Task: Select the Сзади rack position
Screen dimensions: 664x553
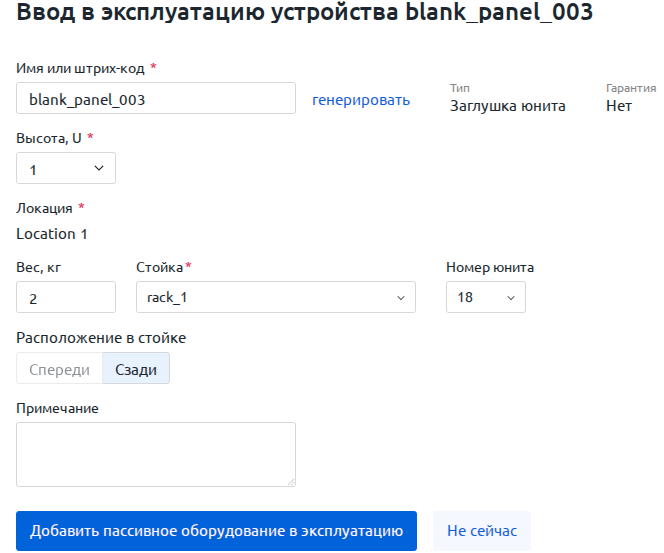Action: (x=136, y=369)
